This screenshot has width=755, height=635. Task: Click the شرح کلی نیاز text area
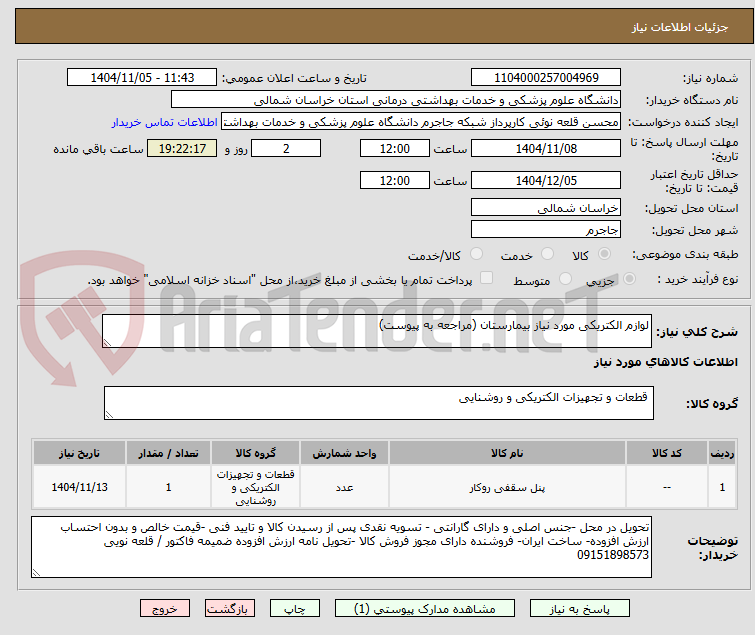tap(377, 331)
